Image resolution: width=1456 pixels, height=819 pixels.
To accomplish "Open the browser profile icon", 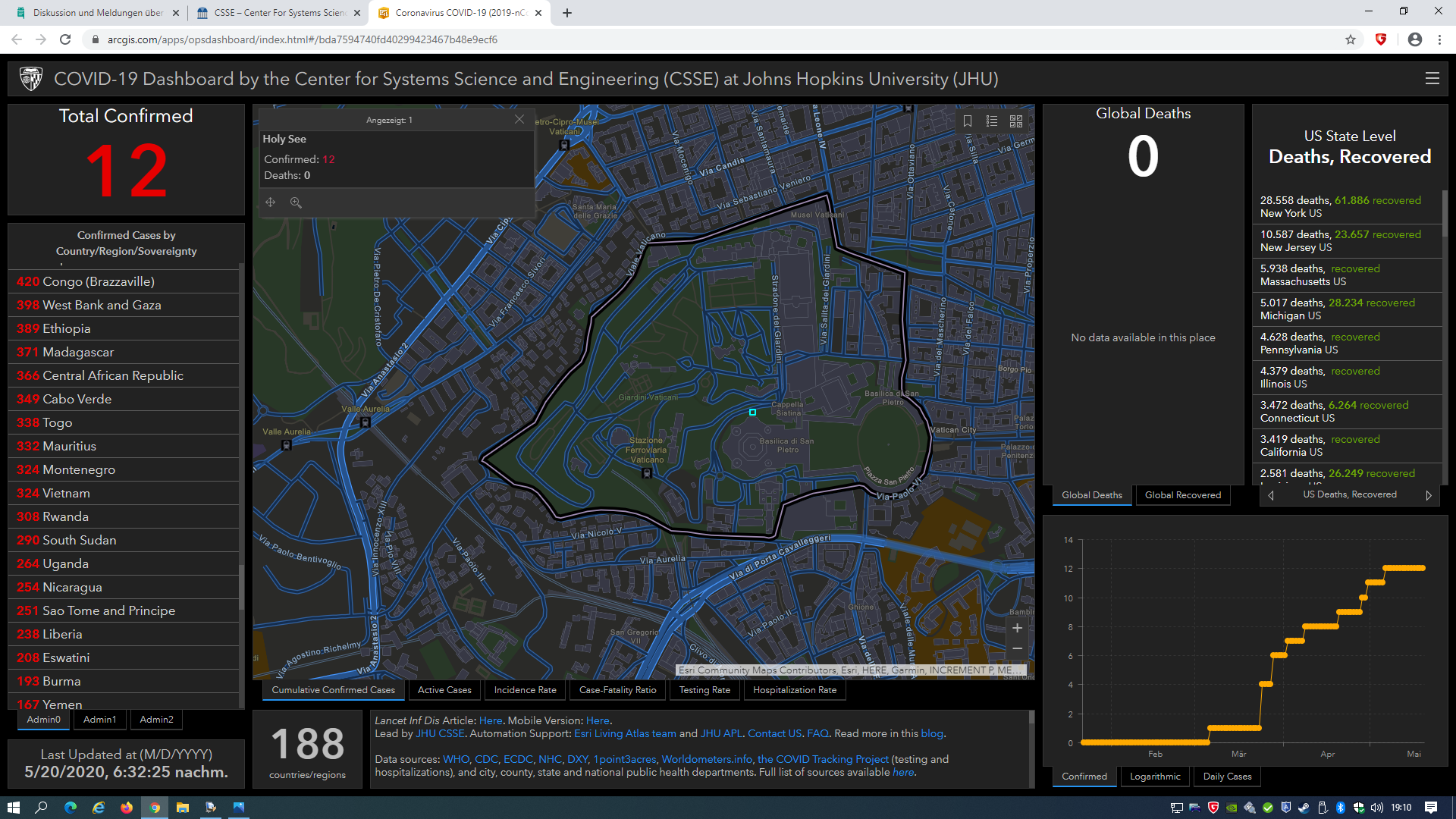I will 1415,39.
